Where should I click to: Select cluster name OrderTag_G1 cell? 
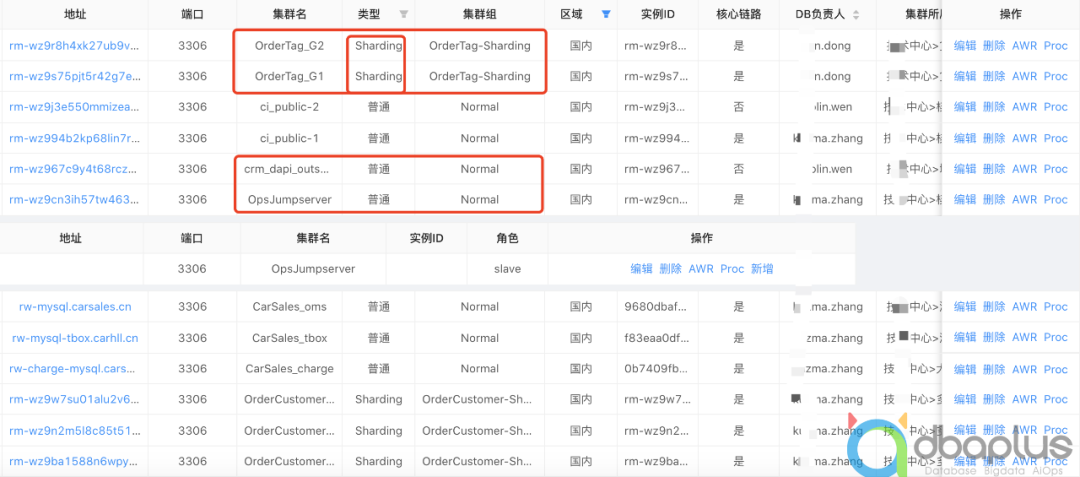[x=289, y=76]
